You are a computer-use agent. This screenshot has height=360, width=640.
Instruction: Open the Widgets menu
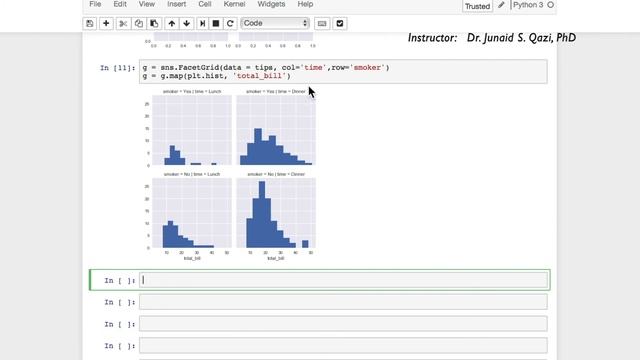(x=271, y=4)
